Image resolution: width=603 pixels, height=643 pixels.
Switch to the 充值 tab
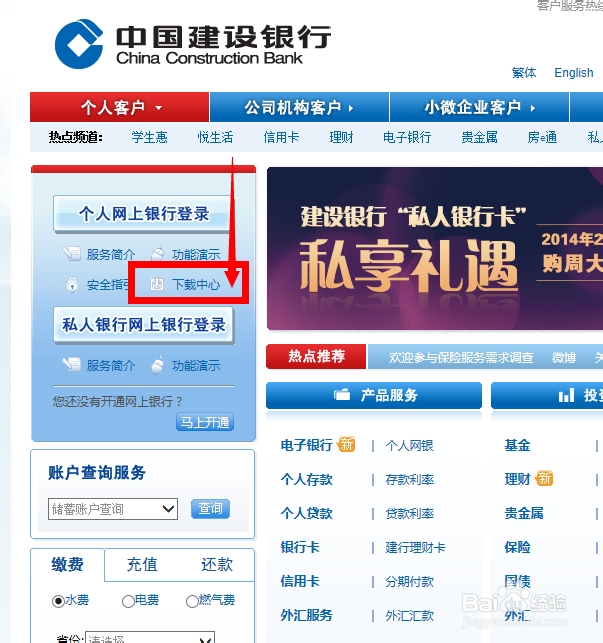142,565
